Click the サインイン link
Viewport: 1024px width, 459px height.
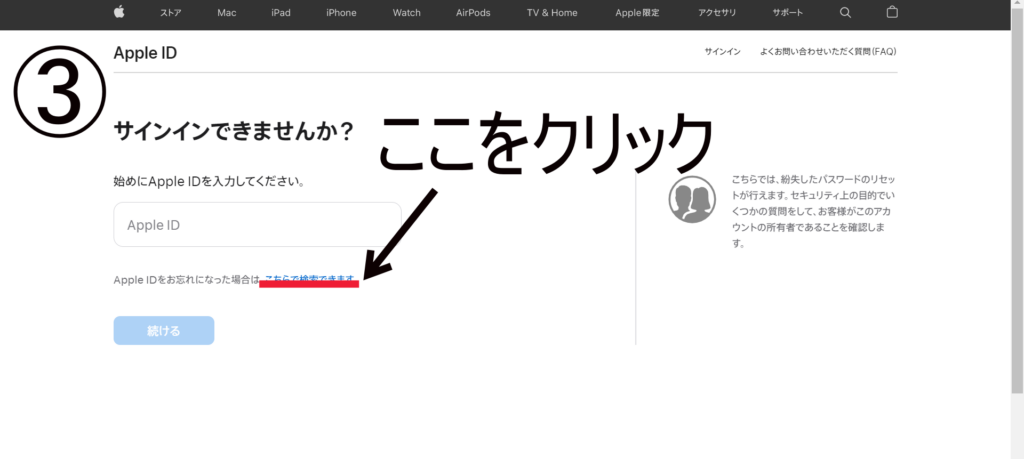[722, 52]
